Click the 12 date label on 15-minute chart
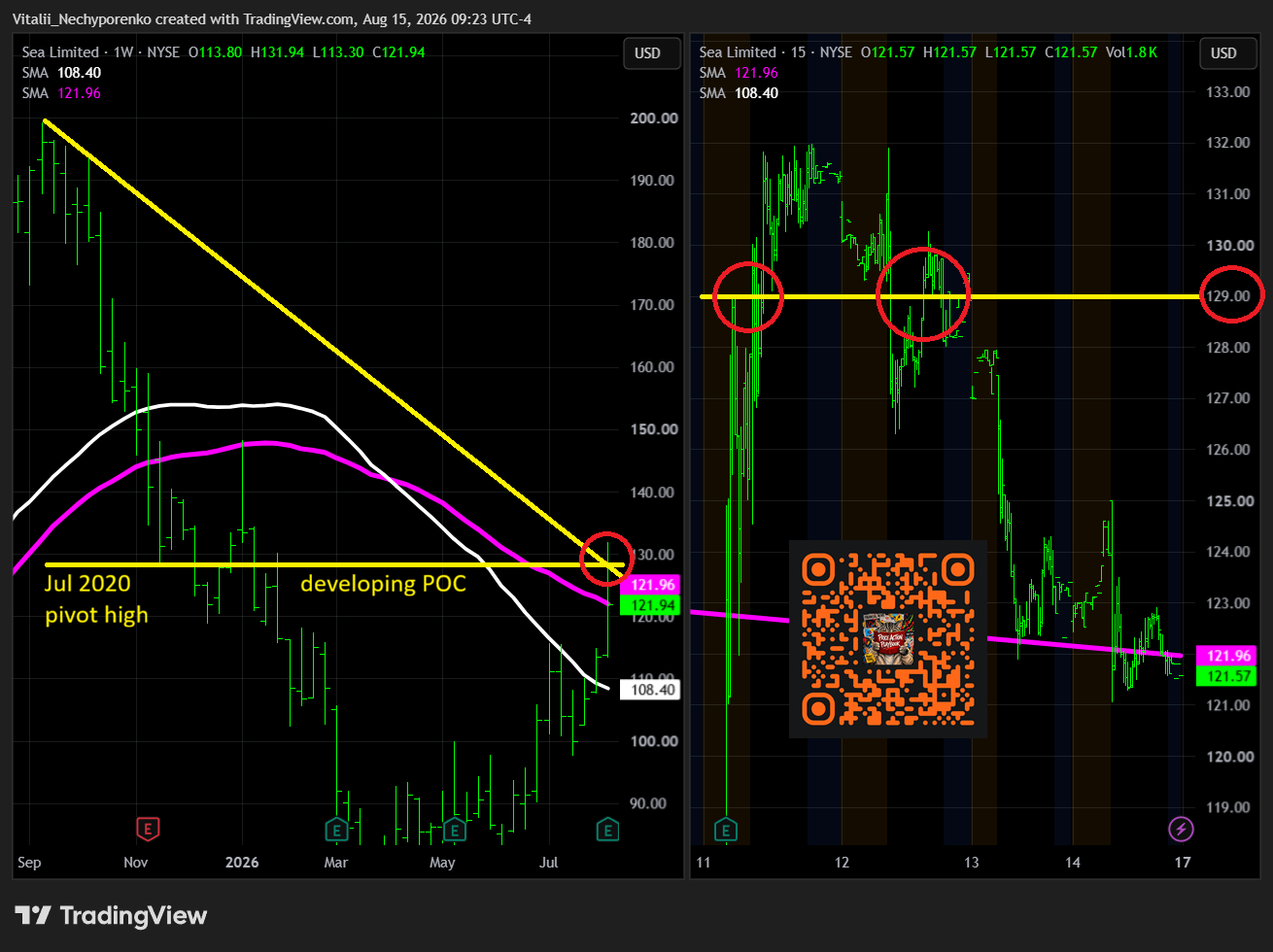 842,862
